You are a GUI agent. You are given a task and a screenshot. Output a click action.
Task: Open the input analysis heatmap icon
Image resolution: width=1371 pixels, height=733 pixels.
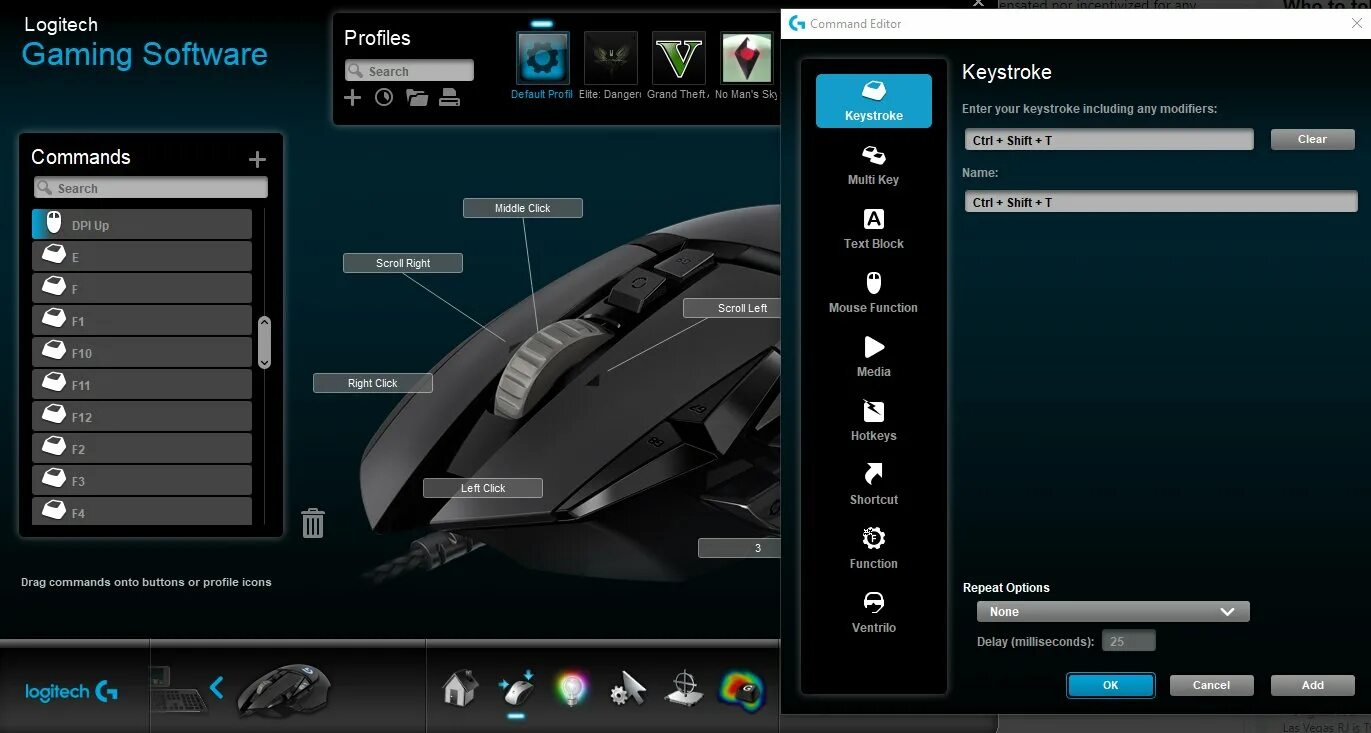point(741,689)
